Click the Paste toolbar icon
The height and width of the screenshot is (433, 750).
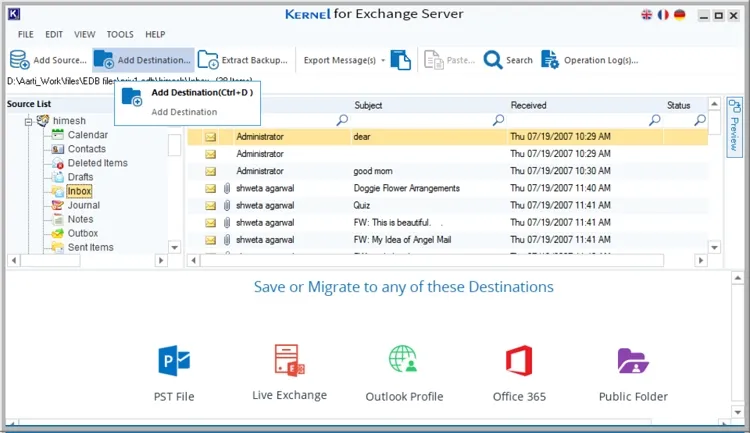click(x=434, y=60)
